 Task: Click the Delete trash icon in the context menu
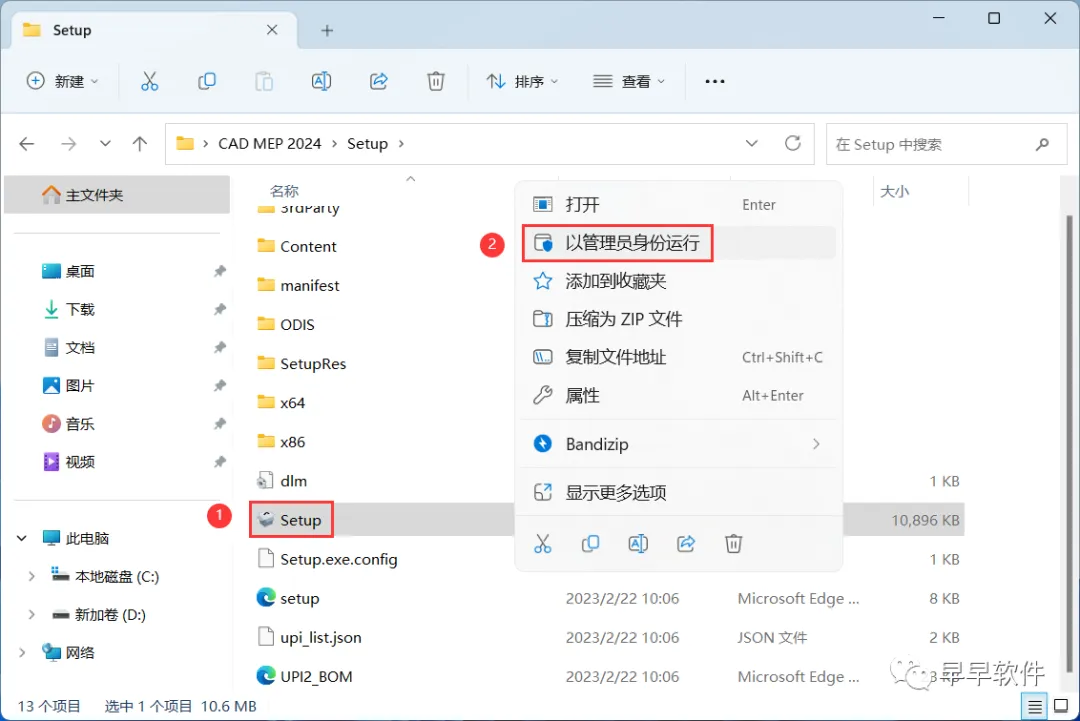(x=734, y=544)
